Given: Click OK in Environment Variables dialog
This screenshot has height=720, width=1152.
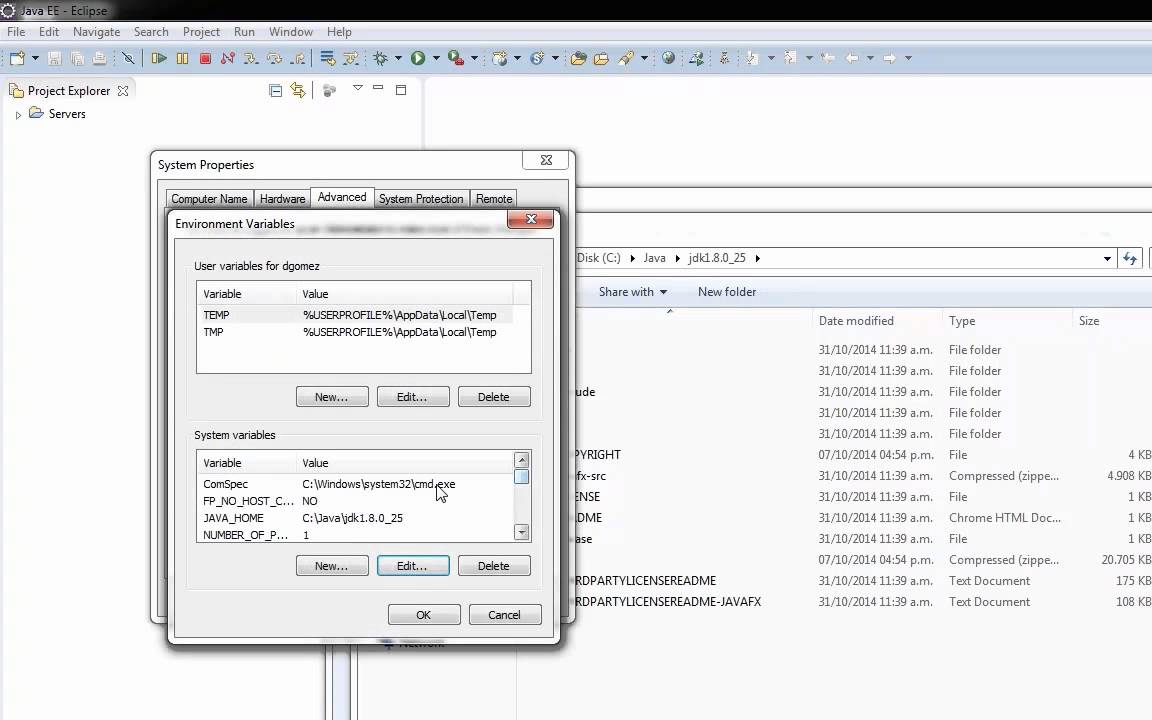Looking at the screenshot, I should point(424,615).
